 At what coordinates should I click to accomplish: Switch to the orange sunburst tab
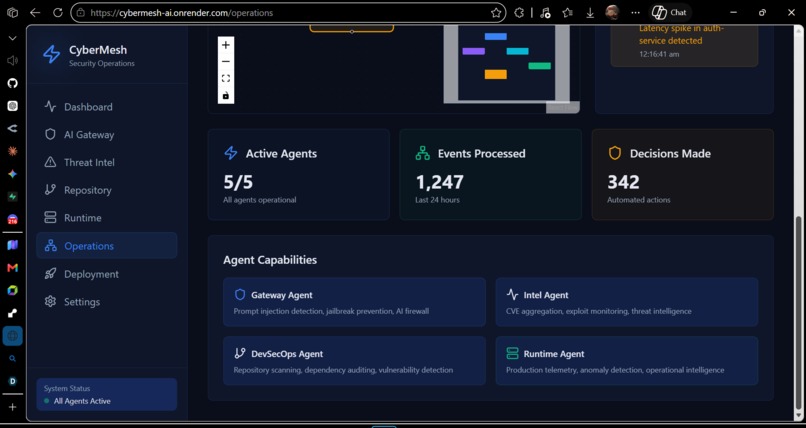[12, 151]
